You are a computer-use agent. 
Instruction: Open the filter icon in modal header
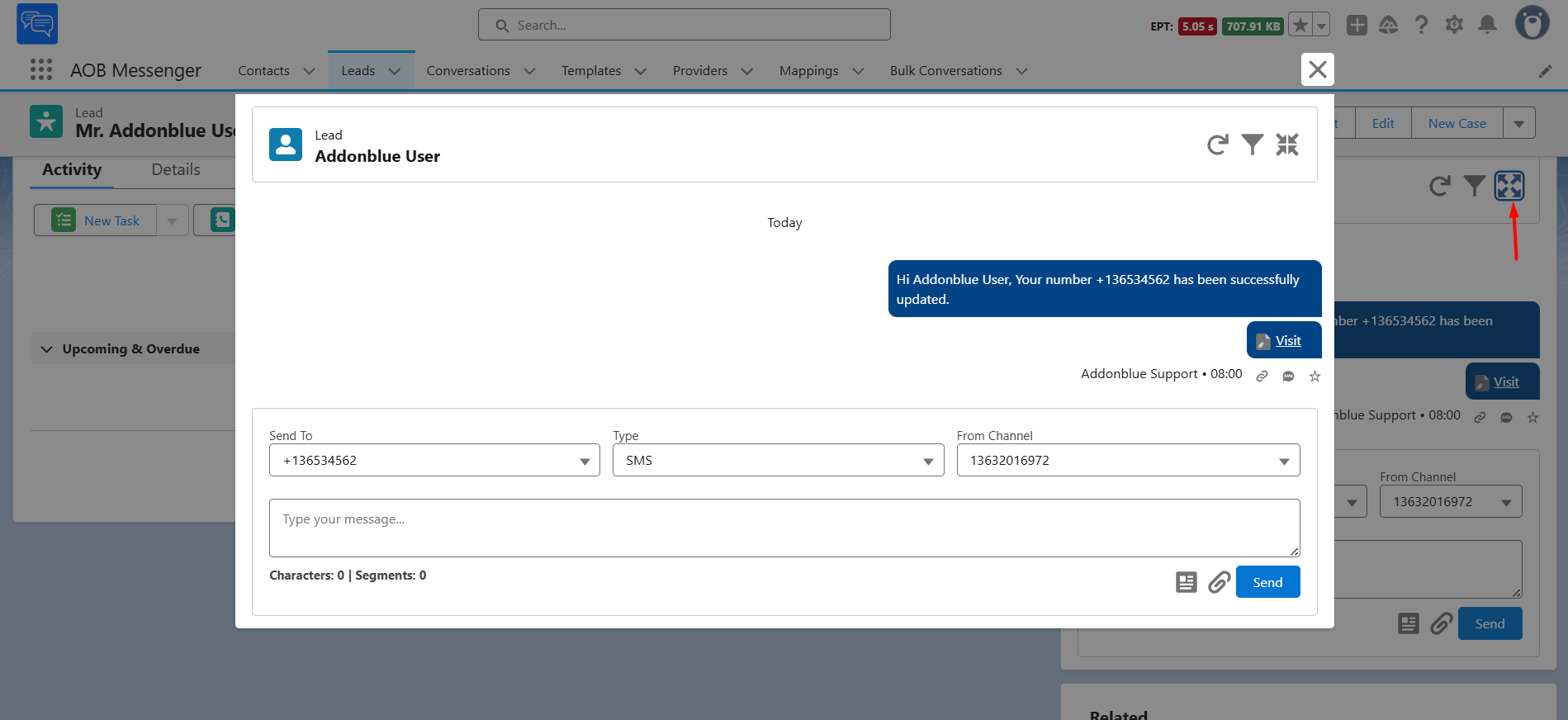(x=1253, y=144)
